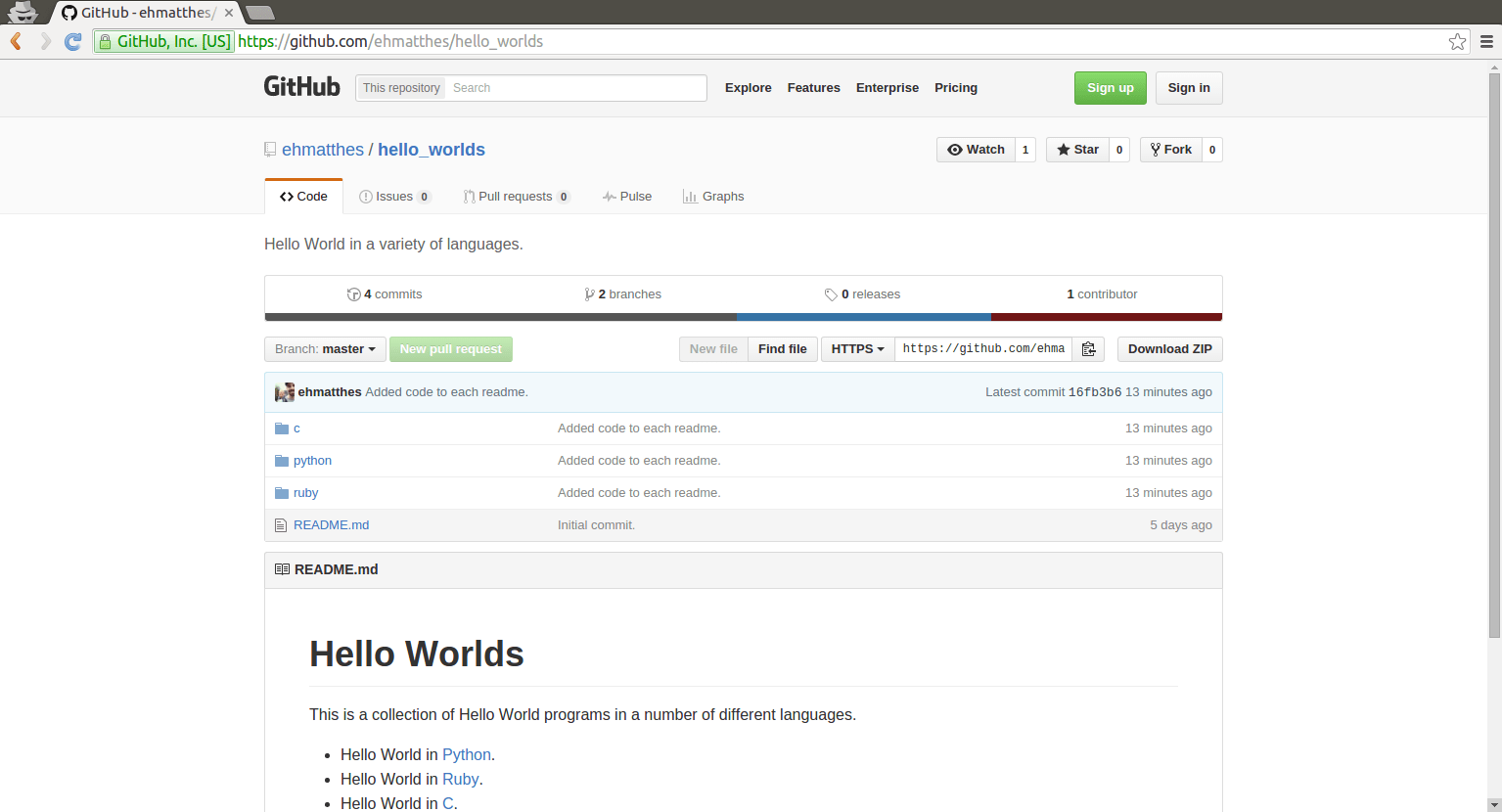This screenshot has height=812, width=1502.
Task: Go back with the browser back arrow
Action: (x=16, y=41)
